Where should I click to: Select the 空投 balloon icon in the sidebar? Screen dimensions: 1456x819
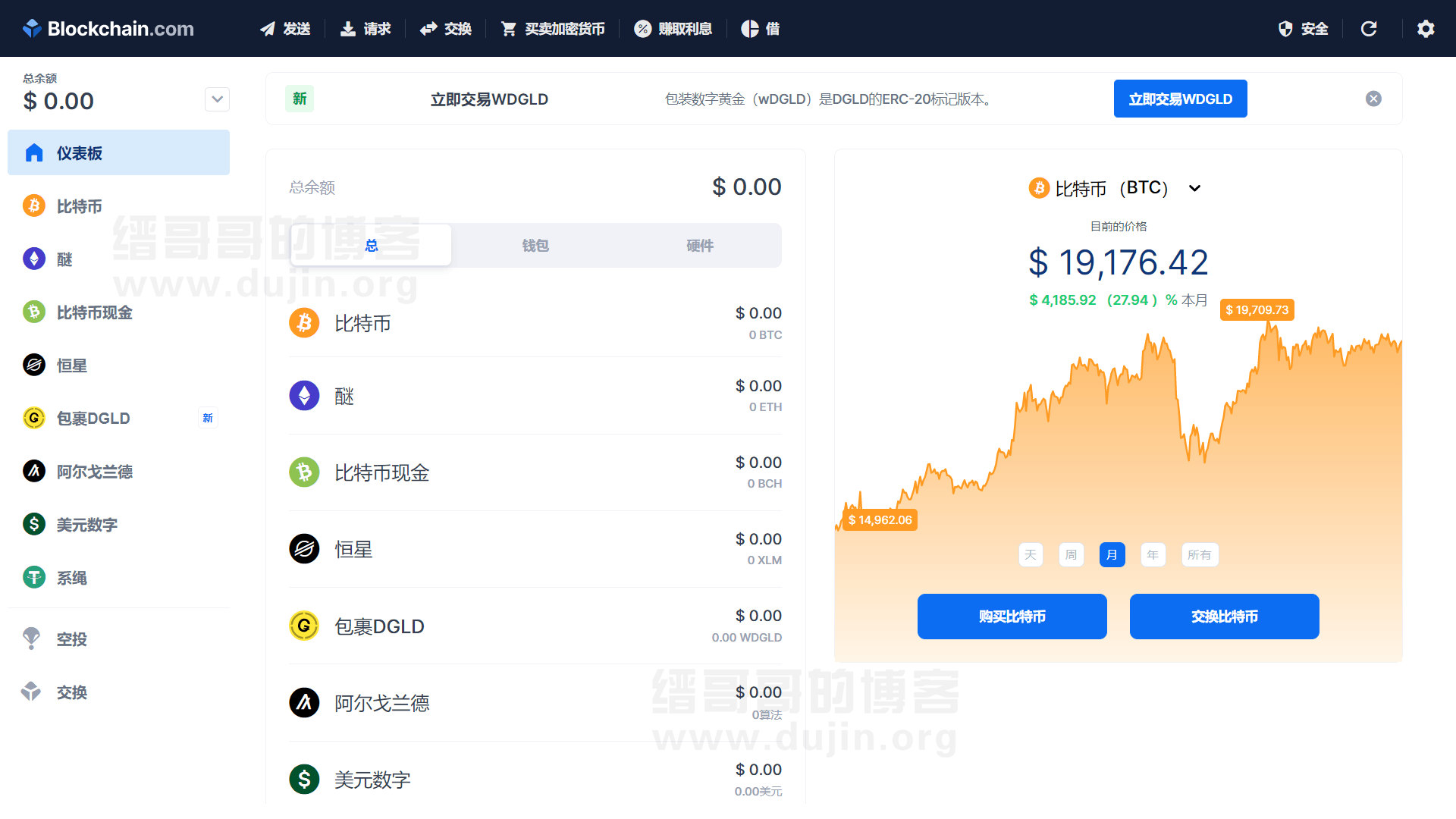click(x=31, y=639)
